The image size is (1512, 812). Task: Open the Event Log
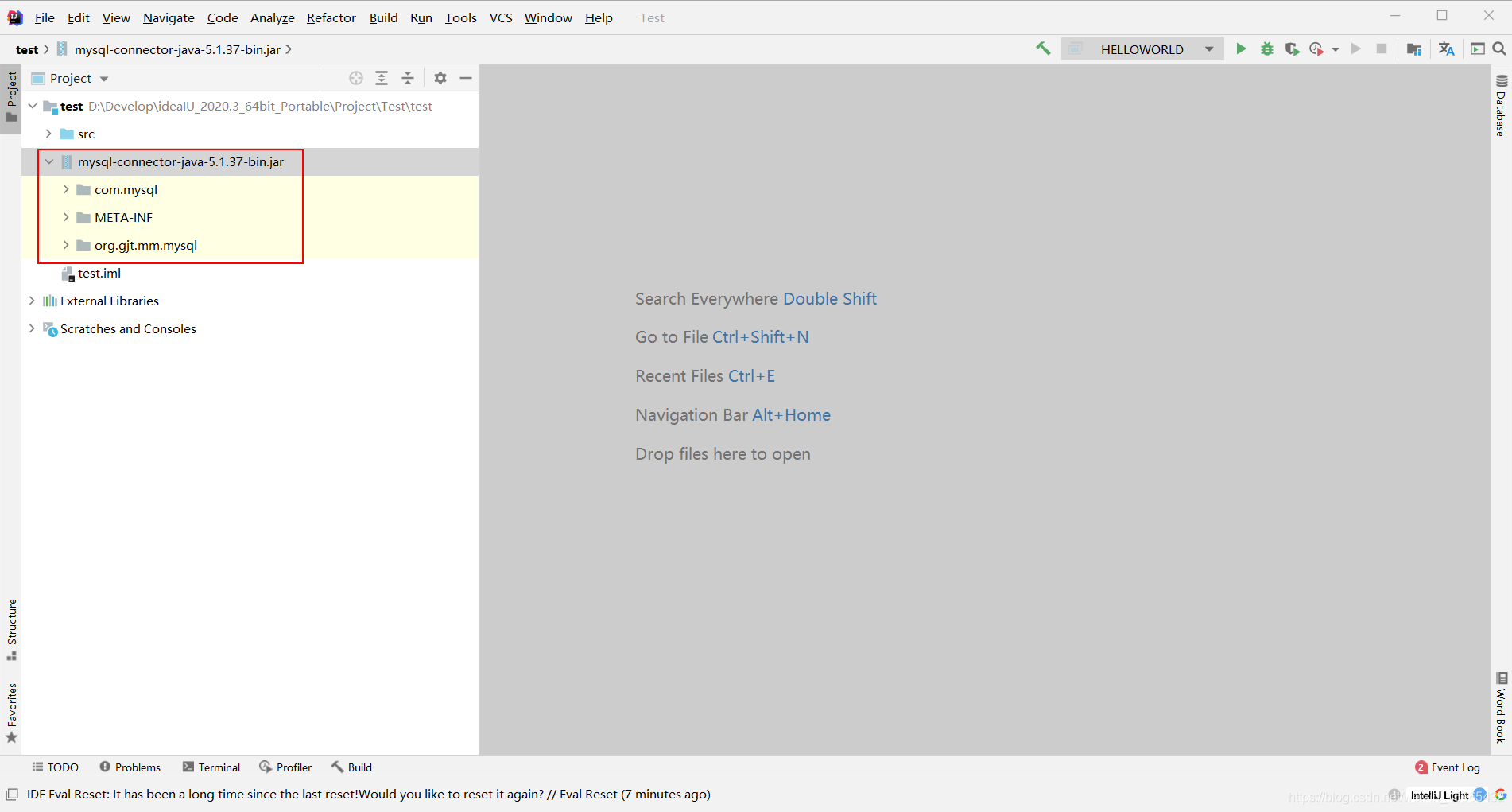point(1448,767)
